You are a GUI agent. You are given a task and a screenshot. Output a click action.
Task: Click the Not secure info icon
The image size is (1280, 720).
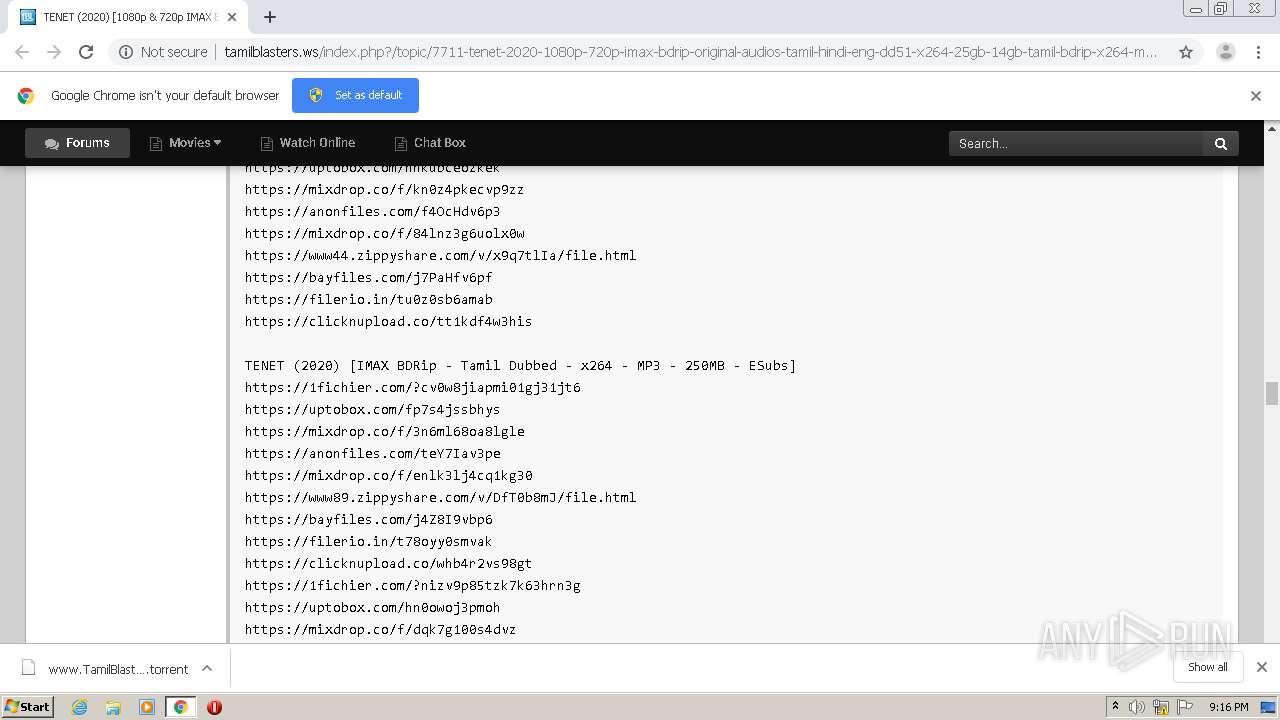click(x=126, y=52)
